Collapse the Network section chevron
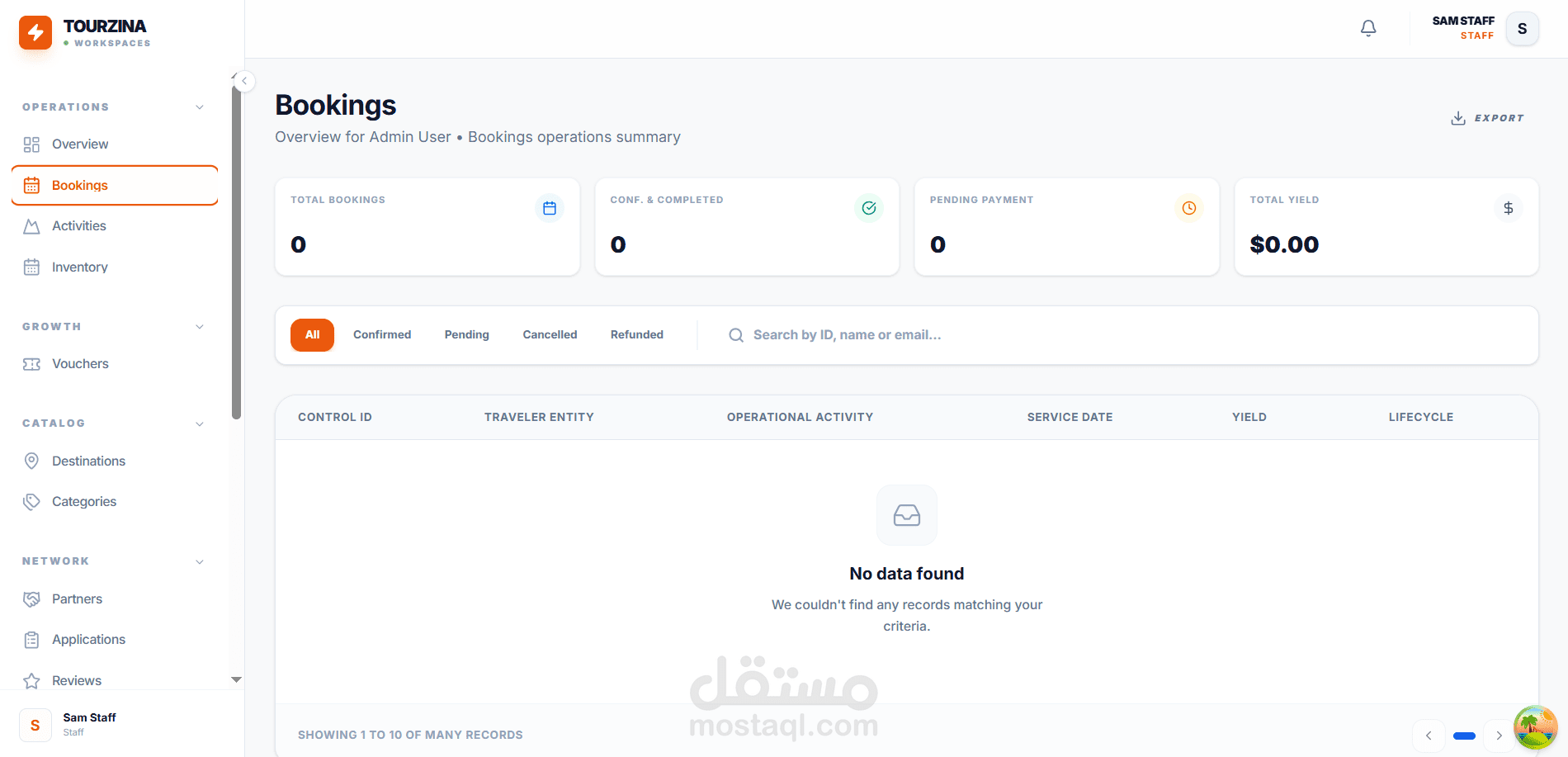The height and width of the screenshot is (757, 1568). (200, 561)
